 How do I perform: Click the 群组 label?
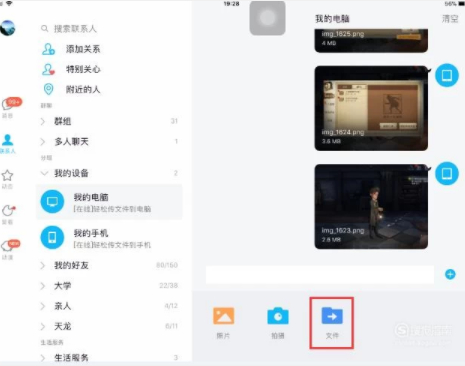(x=63, y=121)
